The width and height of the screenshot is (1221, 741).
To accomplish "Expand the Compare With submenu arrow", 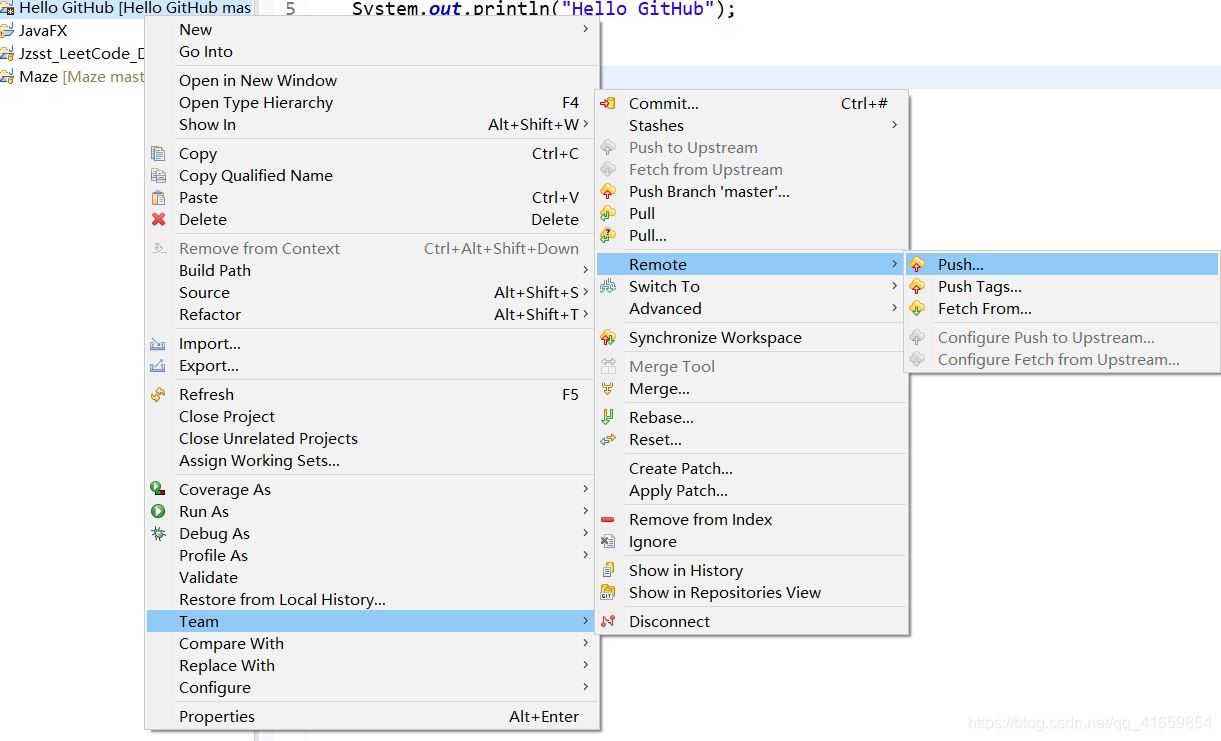I will (586, 643).
